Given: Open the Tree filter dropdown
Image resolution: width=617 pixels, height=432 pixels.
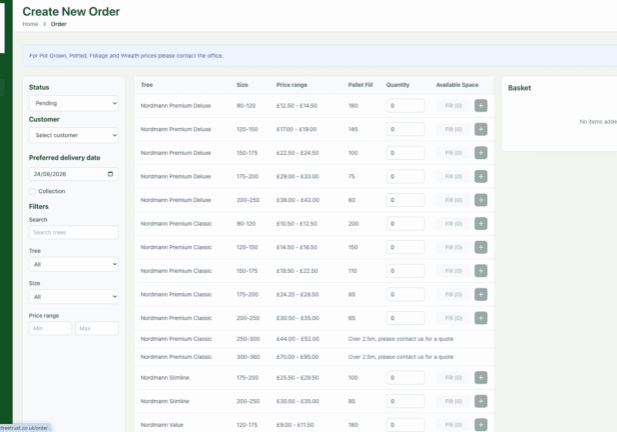Looking at the screenshot, I should pyautogui.click(x=74, y=264).
